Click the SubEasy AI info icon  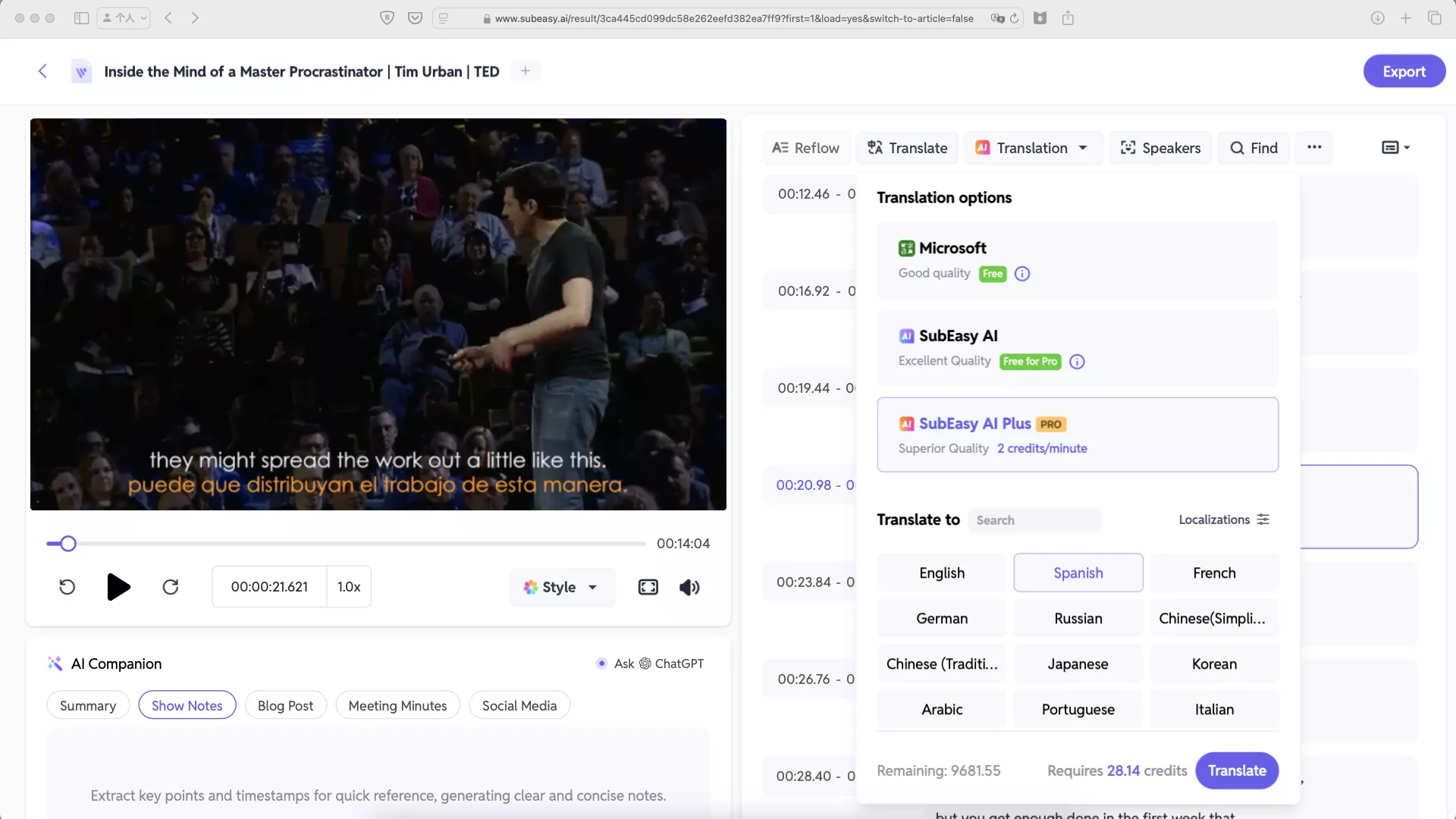(1077, 362)
